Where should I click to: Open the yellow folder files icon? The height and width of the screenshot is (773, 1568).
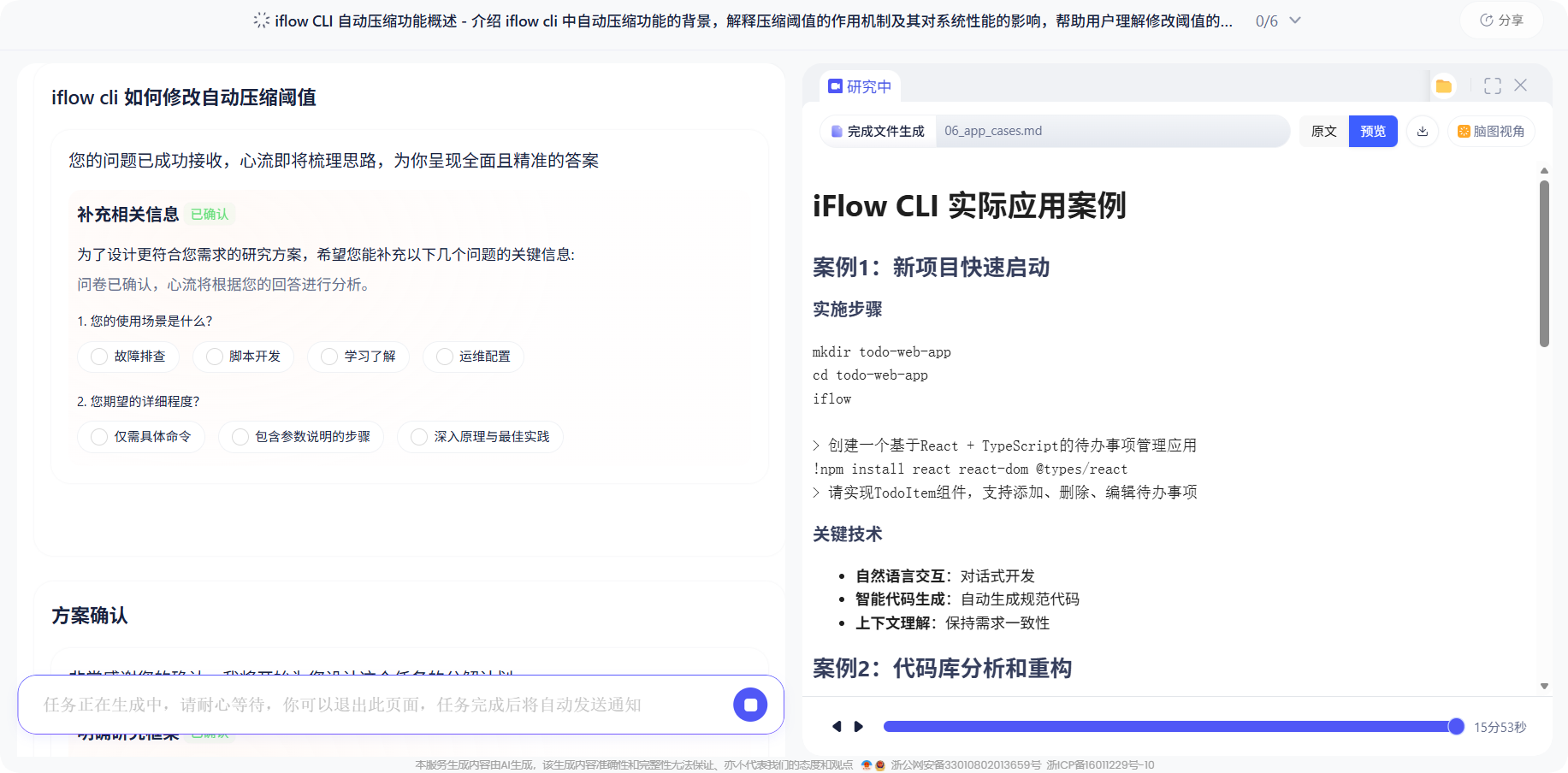1444,86
